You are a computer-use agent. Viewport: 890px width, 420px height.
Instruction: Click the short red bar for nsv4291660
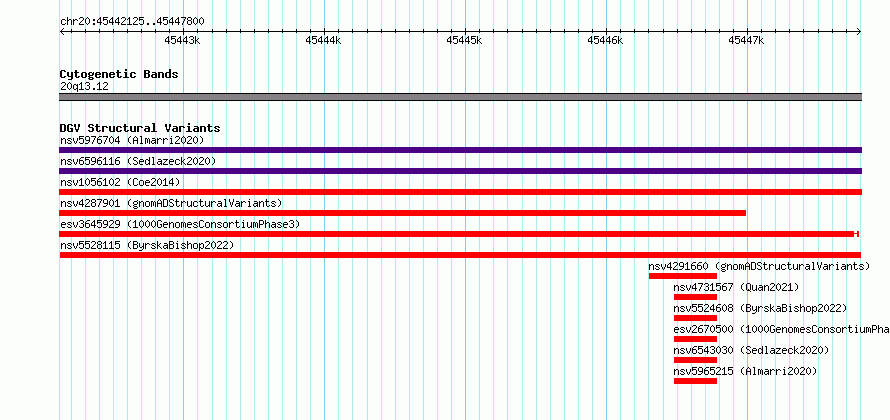click(x=683, y=276)
